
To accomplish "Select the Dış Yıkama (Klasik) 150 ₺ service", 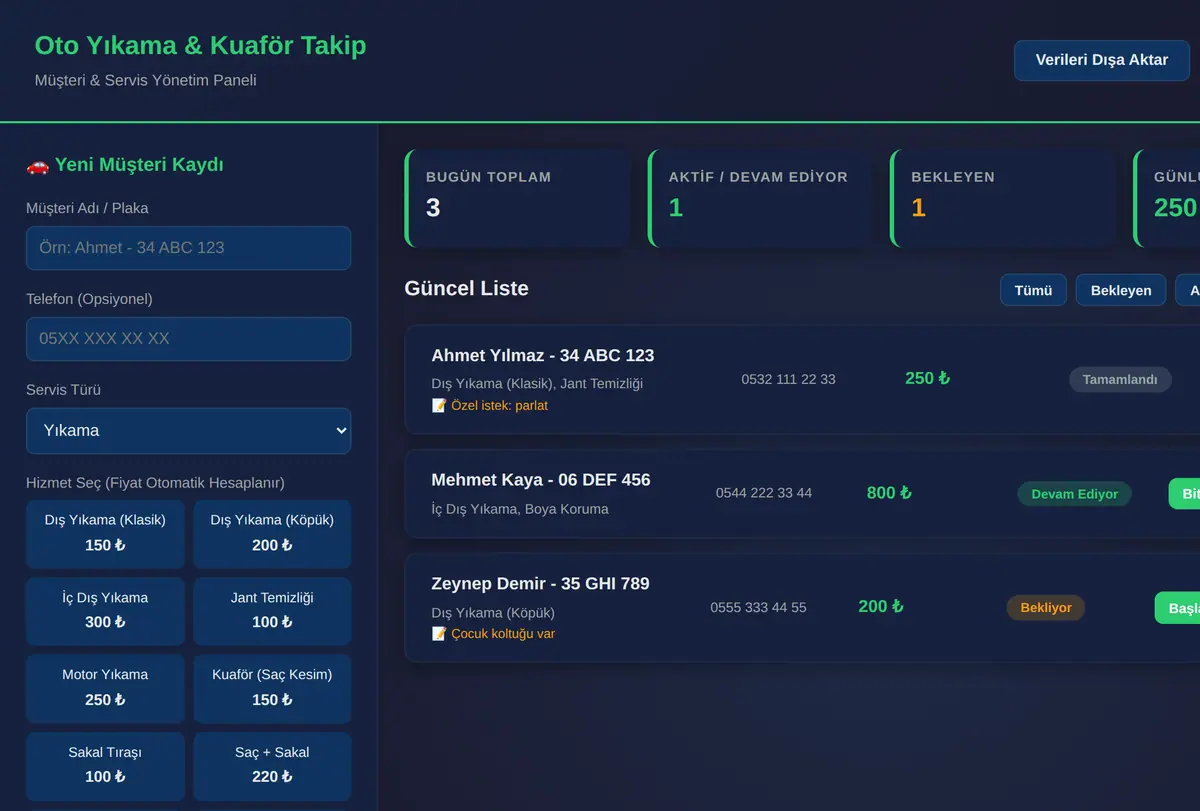I will click(x=105, y=534).
